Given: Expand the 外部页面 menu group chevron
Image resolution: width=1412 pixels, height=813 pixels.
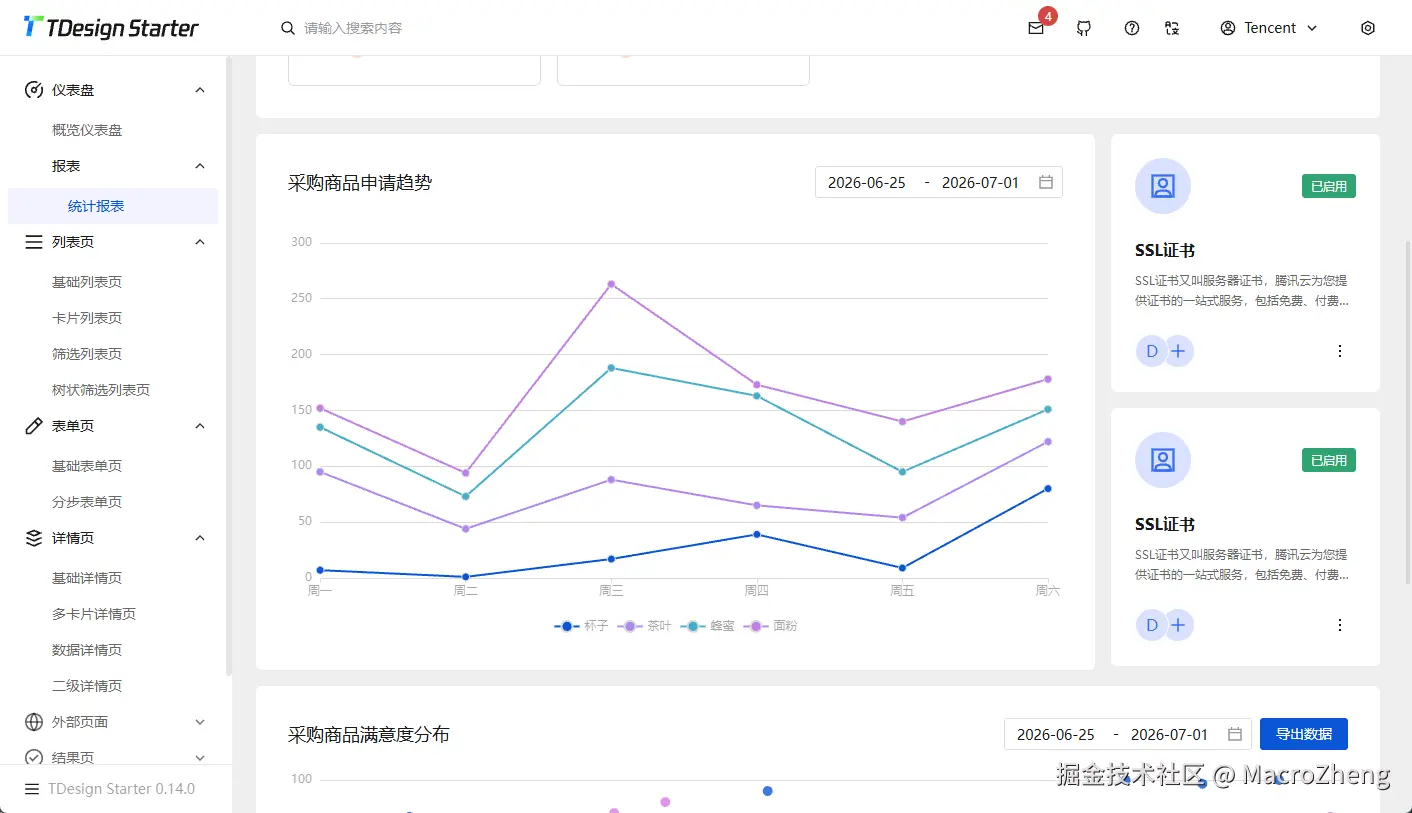Looking at the screenshot, I should coord(200,722).
